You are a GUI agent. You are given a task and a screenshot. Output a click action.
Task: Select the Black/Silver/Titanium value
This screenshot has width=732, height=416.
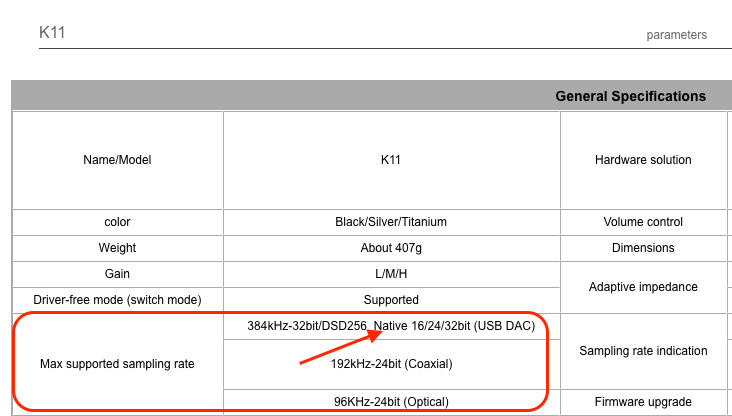[391, 222]
